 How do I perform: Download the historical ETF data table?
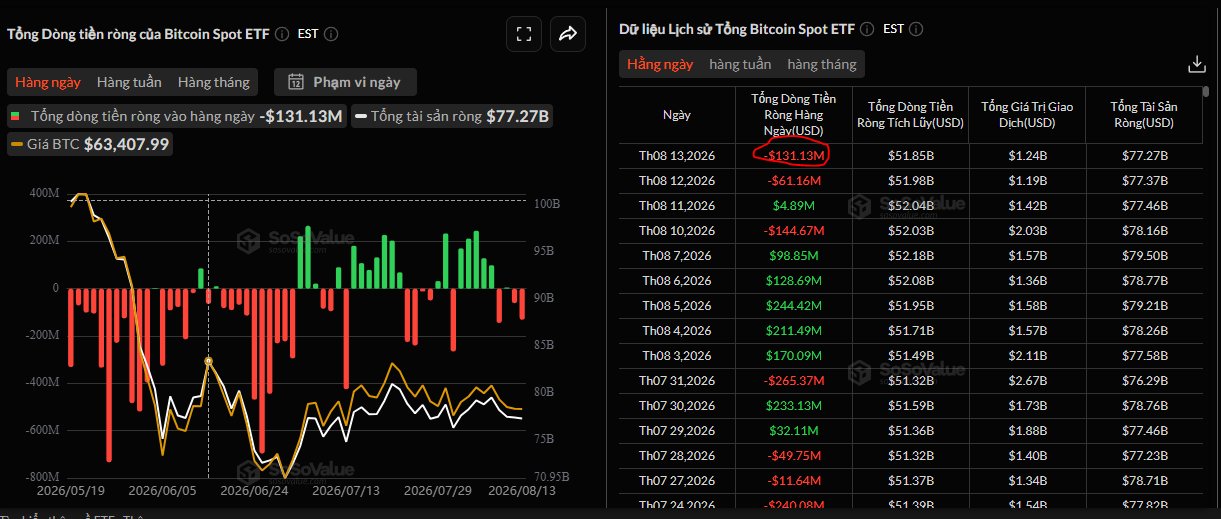click(x=1196, y=64)
